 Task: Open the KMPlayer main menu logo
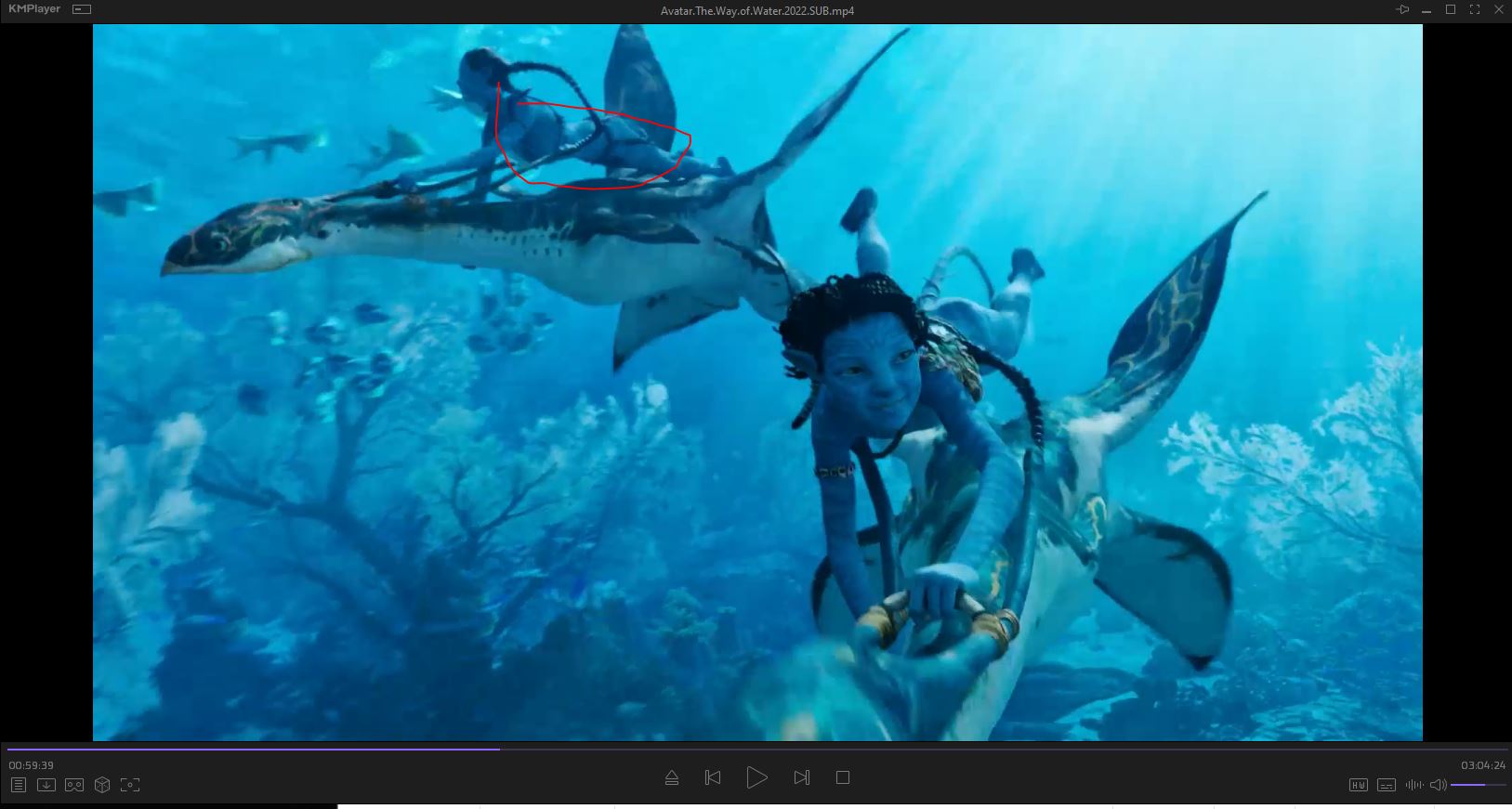33,9
